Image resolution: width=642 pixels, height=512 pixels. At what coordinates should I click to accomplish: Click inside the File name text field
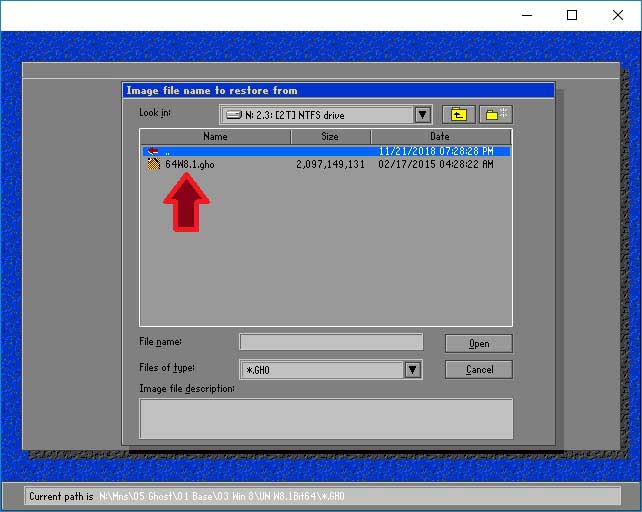331,342
